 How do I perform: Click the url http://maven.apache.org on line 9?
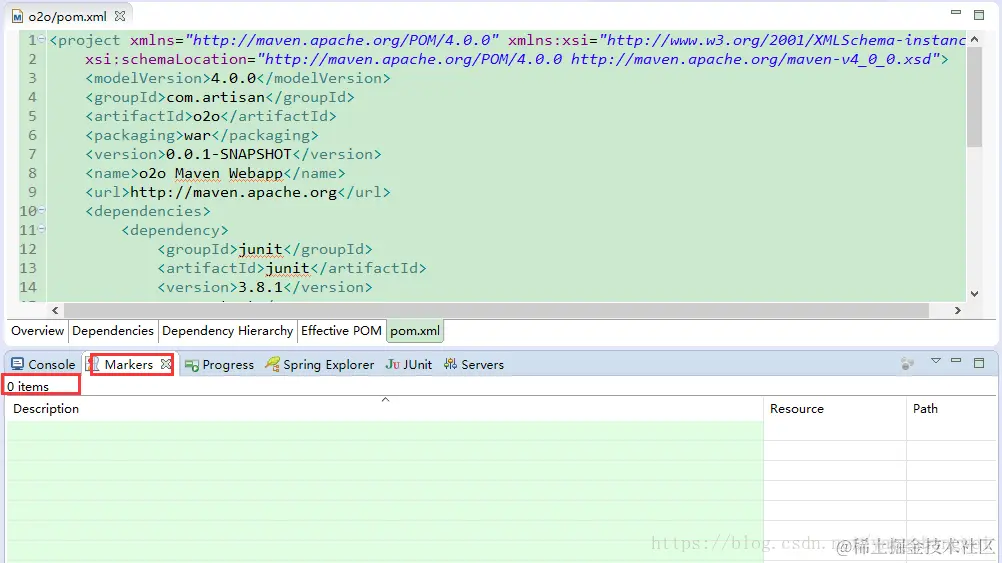(233, 192)
